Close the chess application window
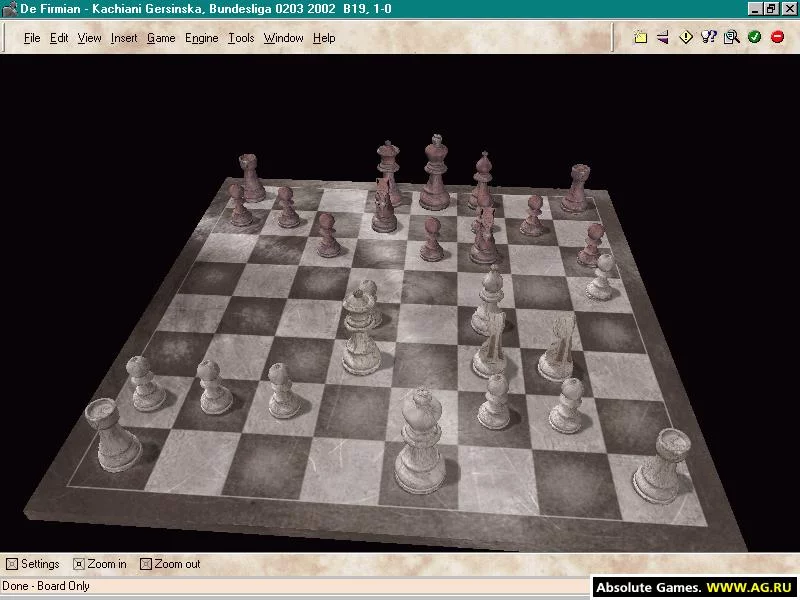This screenshot has height=600, width=800. tap(789, 9)
